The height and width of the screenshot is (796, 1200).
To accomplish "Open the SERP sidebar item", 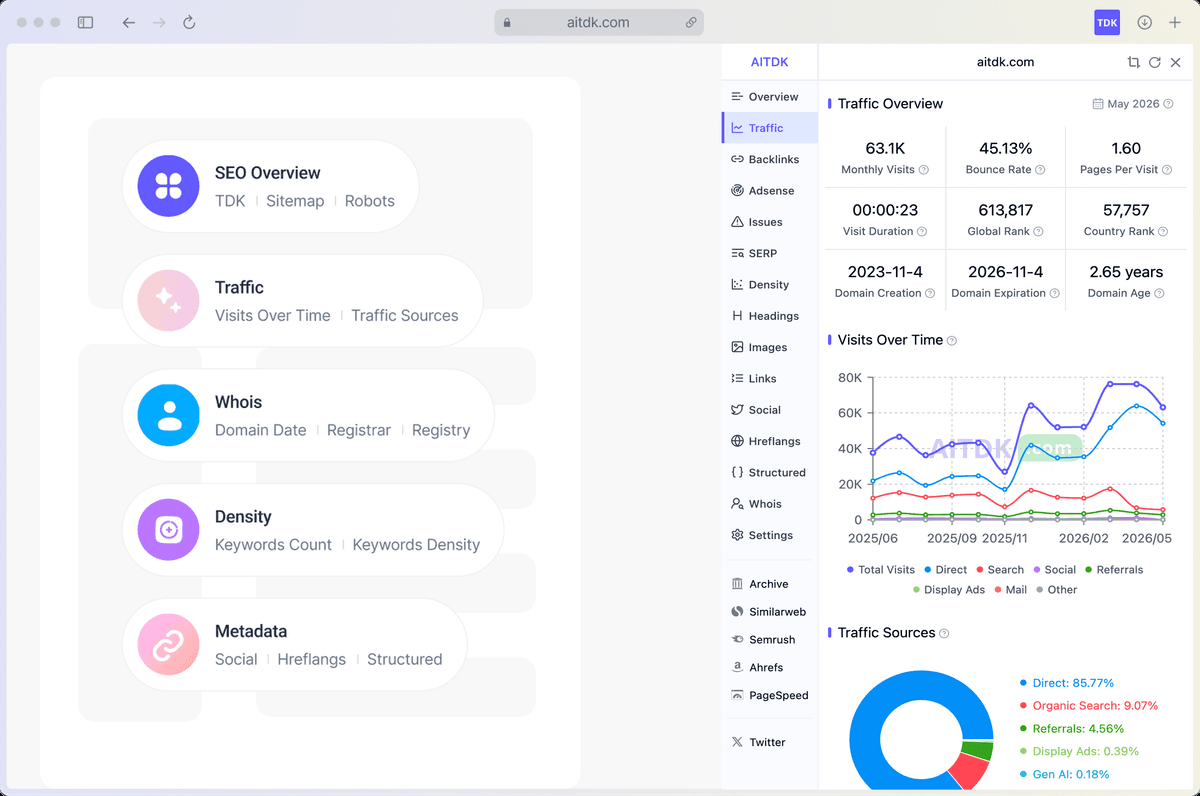I will point(769,253).
